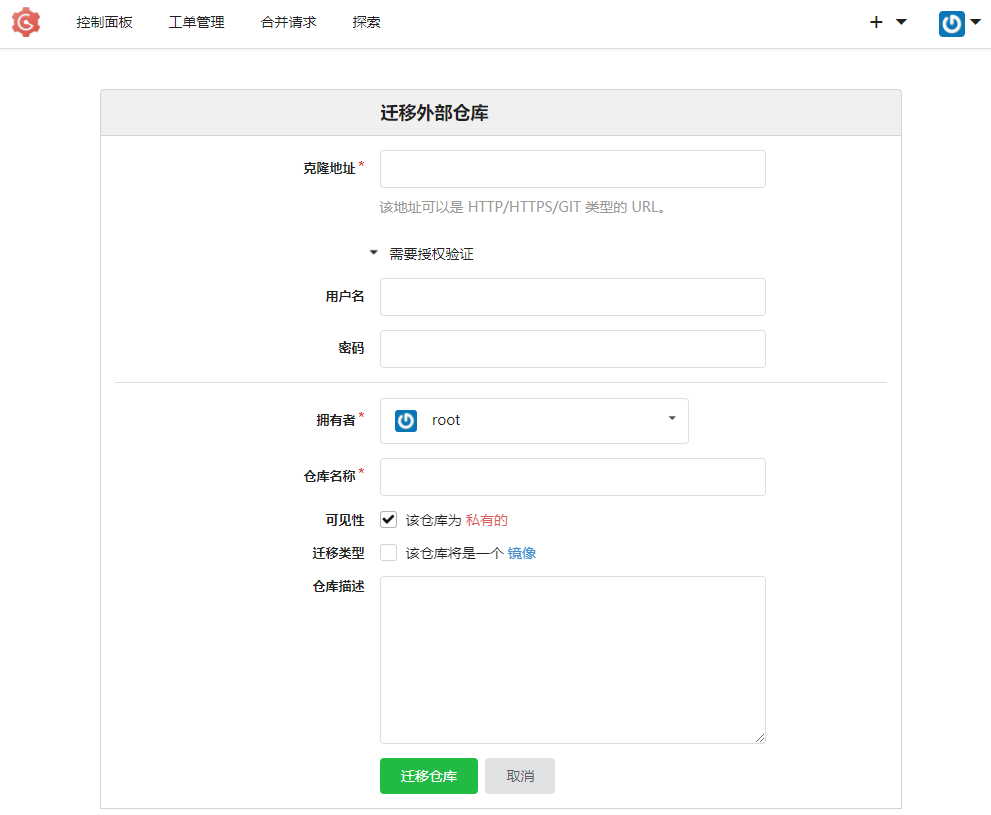Click the 仓库名称 text box
991x815 pixels.
coord(572,477)
